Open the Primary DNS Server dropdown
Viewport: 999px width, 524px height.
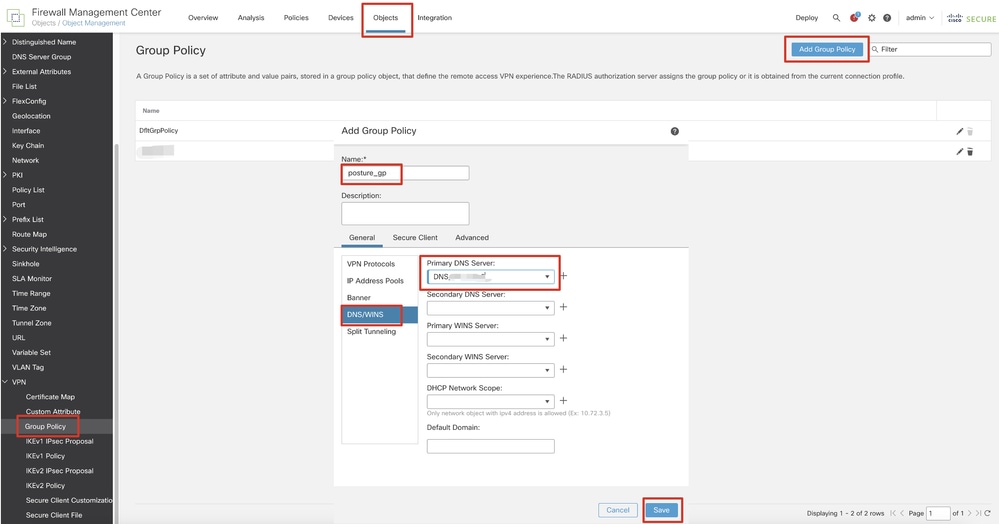point(491,277)
